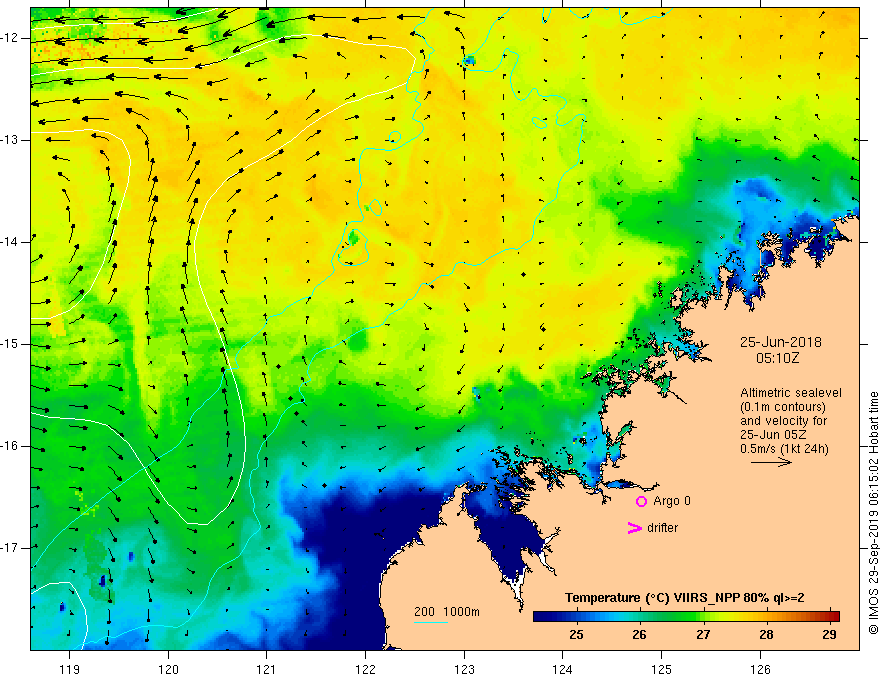Click the latitude axis label '-13'
The image size is (880, 680).
click(x=11, y=140)
